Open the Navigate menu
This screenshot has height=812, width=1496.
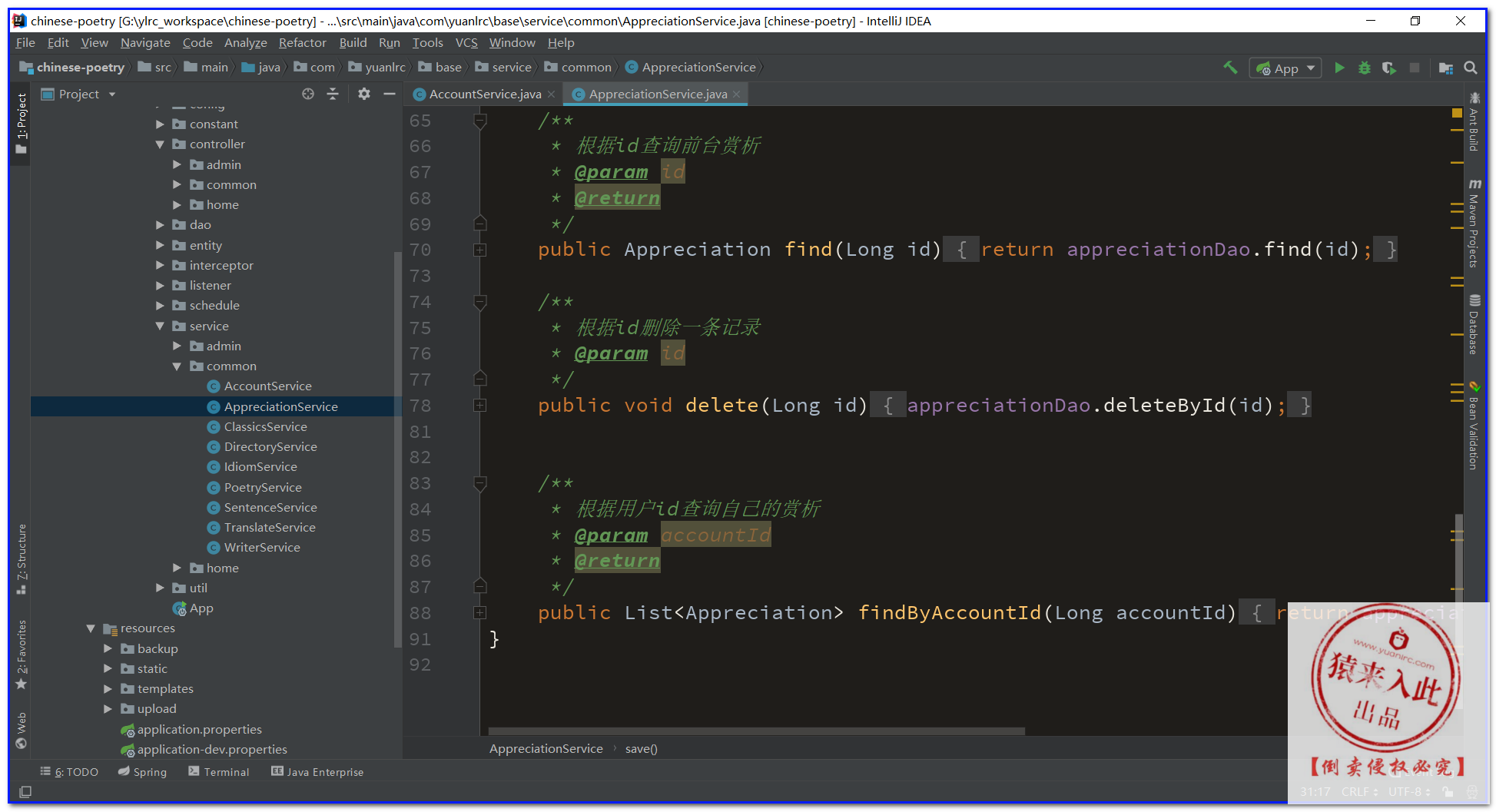click(x=145, y=43)
